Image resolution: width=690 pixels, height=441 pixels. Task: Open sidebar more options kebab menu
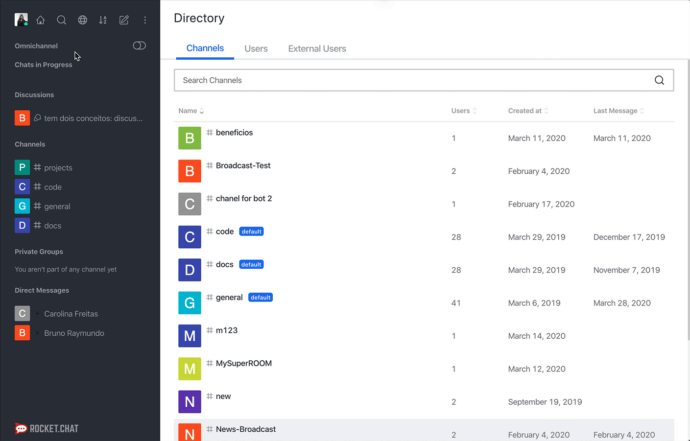tap(145, 20)
